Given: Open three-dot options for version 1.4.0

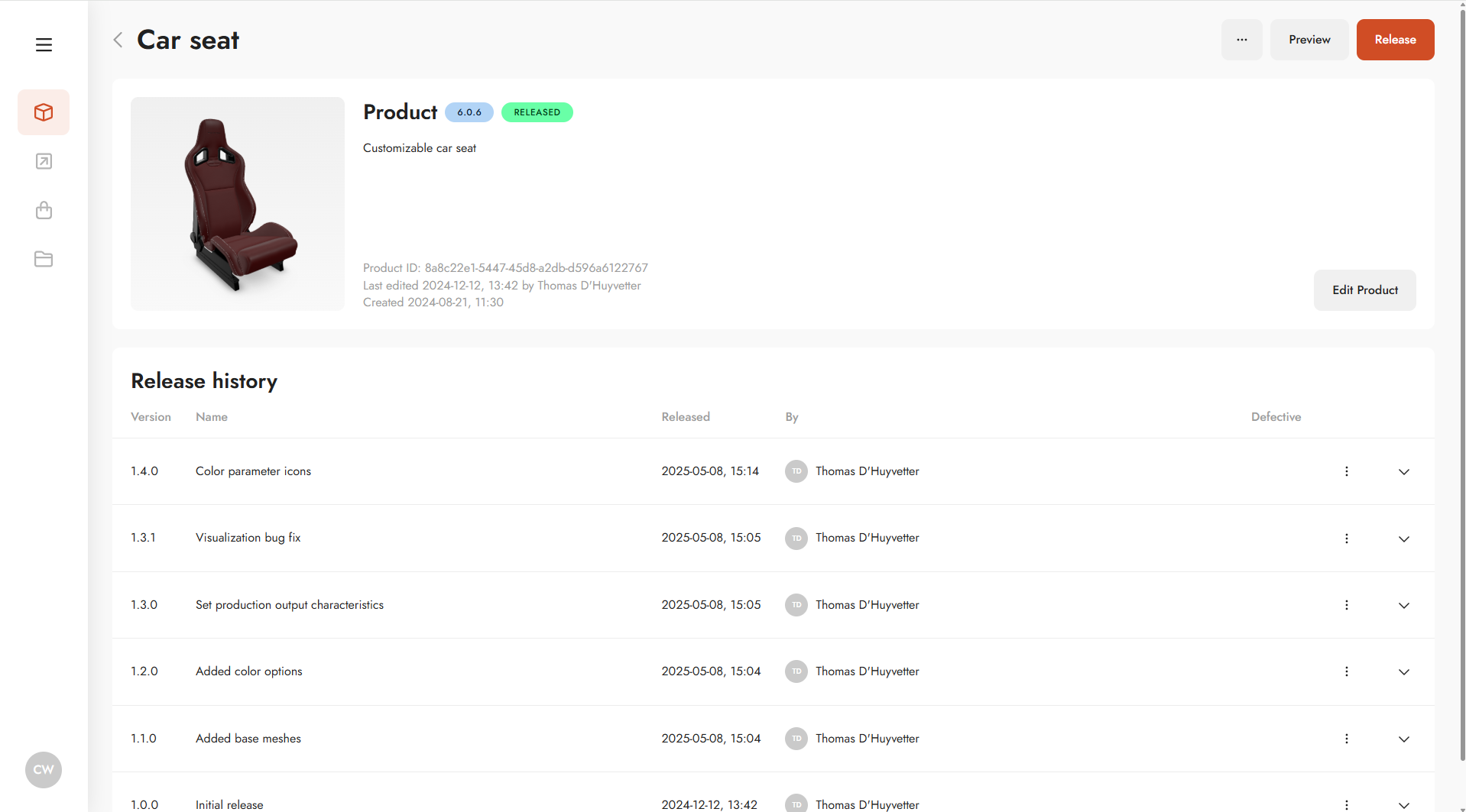Looking at the screenshot, I should tap(1347, 471).
